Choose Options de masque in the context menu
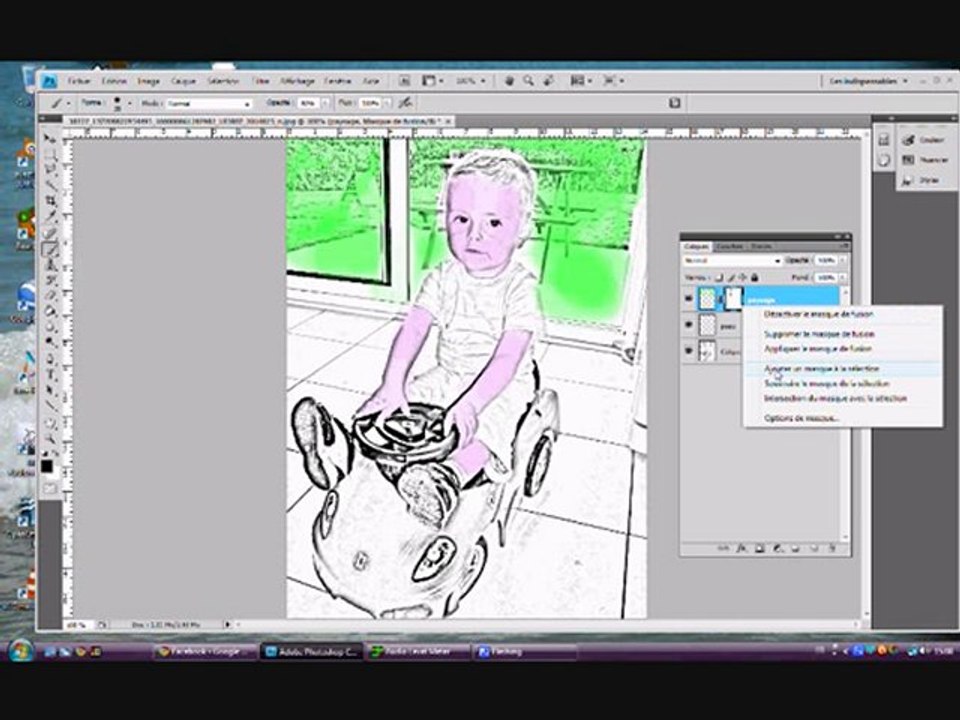The width and height of the screenshot is (960, 720). 801,418
